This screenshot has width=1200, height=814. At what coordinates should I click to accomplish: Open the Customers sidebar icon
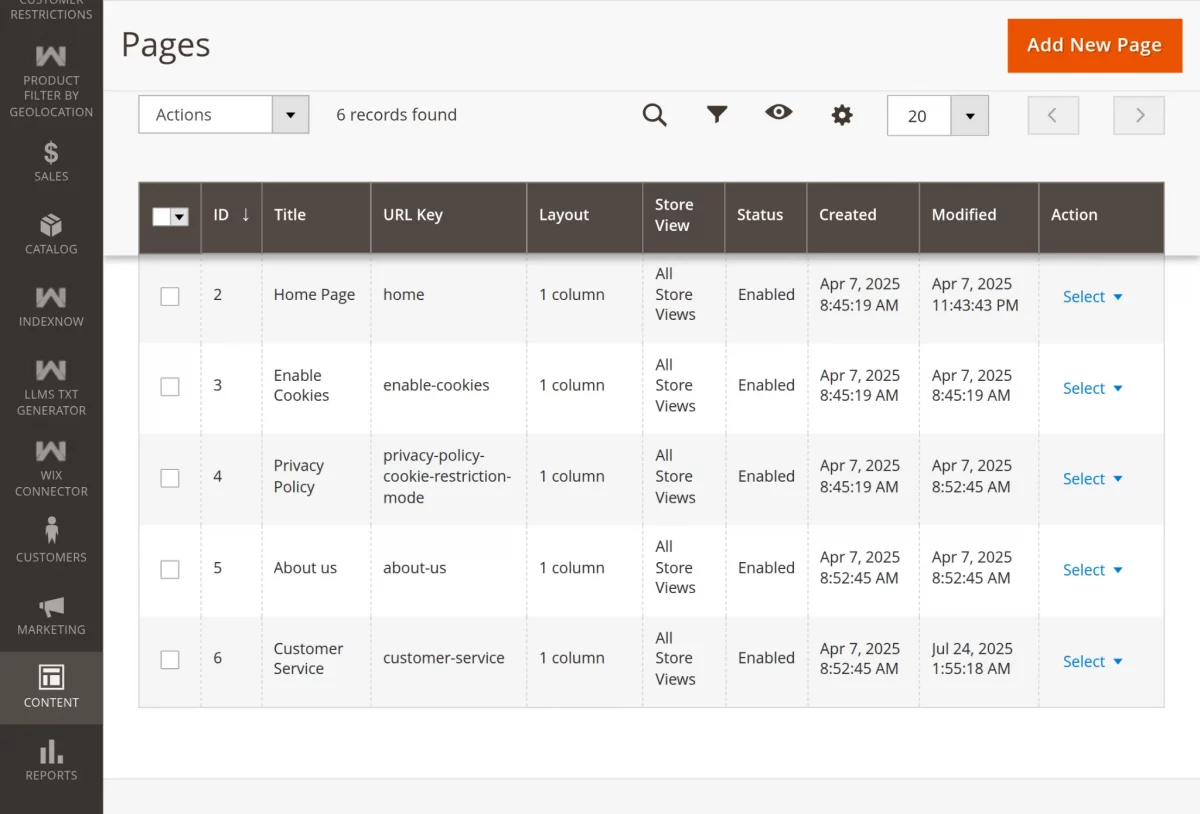click(51, 541)
